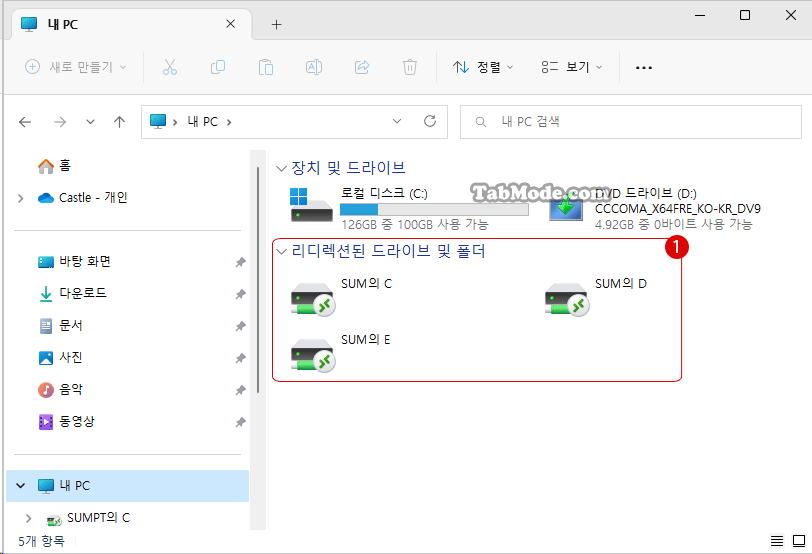
Task: Maximize the File Explorer window
Action: (745, 16)
